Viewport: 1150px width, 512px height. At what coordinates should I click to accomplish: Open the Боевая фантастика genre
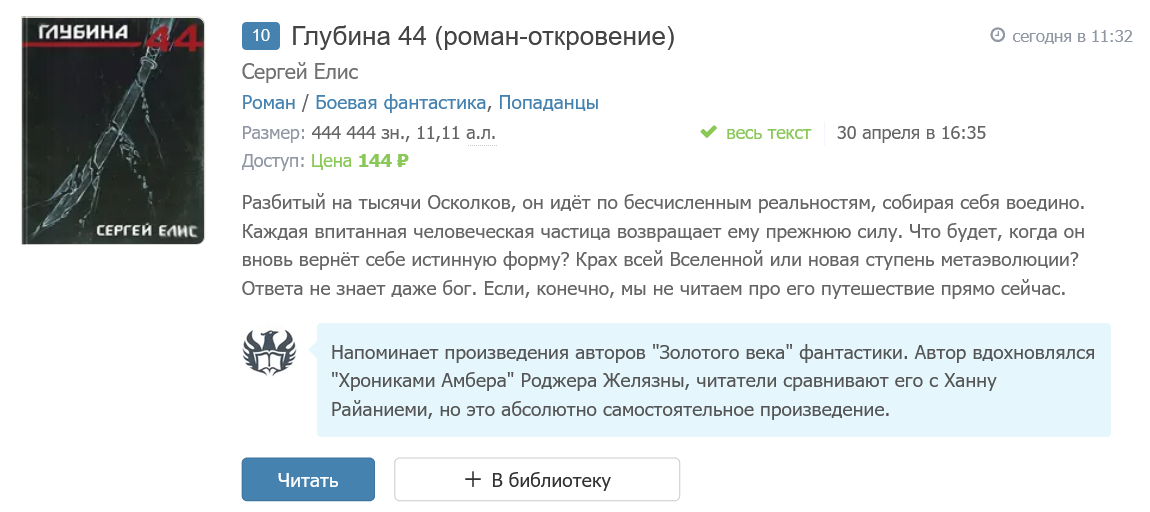click(x=401, y=103)
